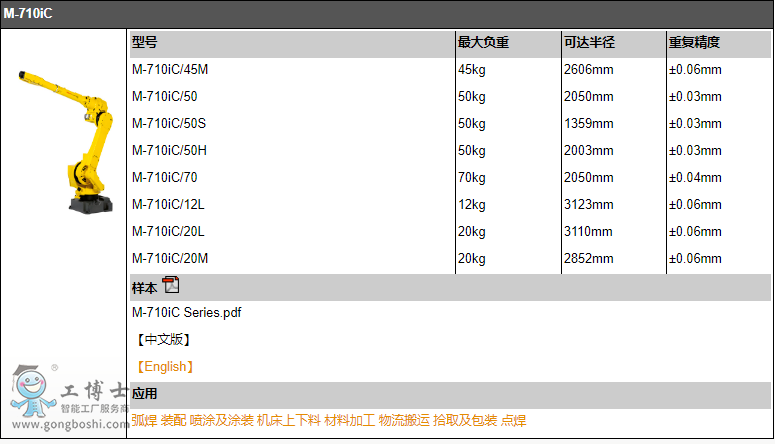
Task: Open the PDF icon next to 样本
Action: tap(171, 285)
